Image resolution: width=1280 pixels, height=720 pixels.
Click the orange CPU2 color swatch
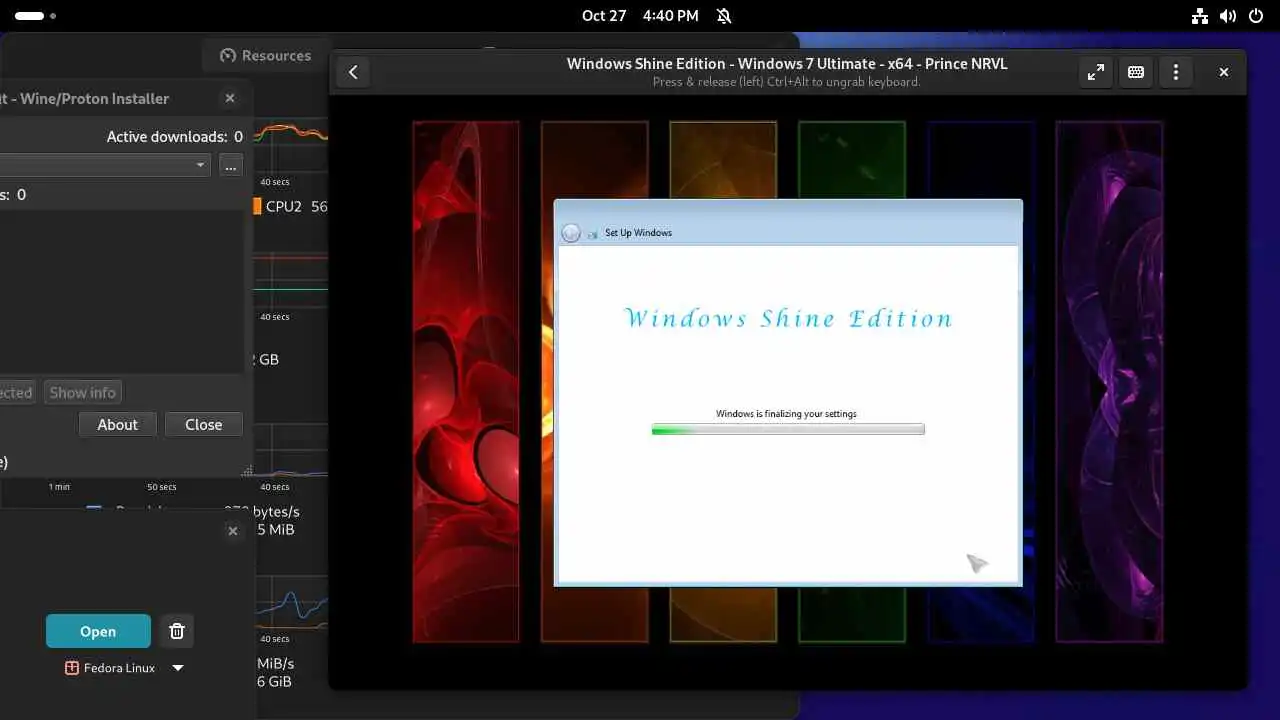[257, 206]
